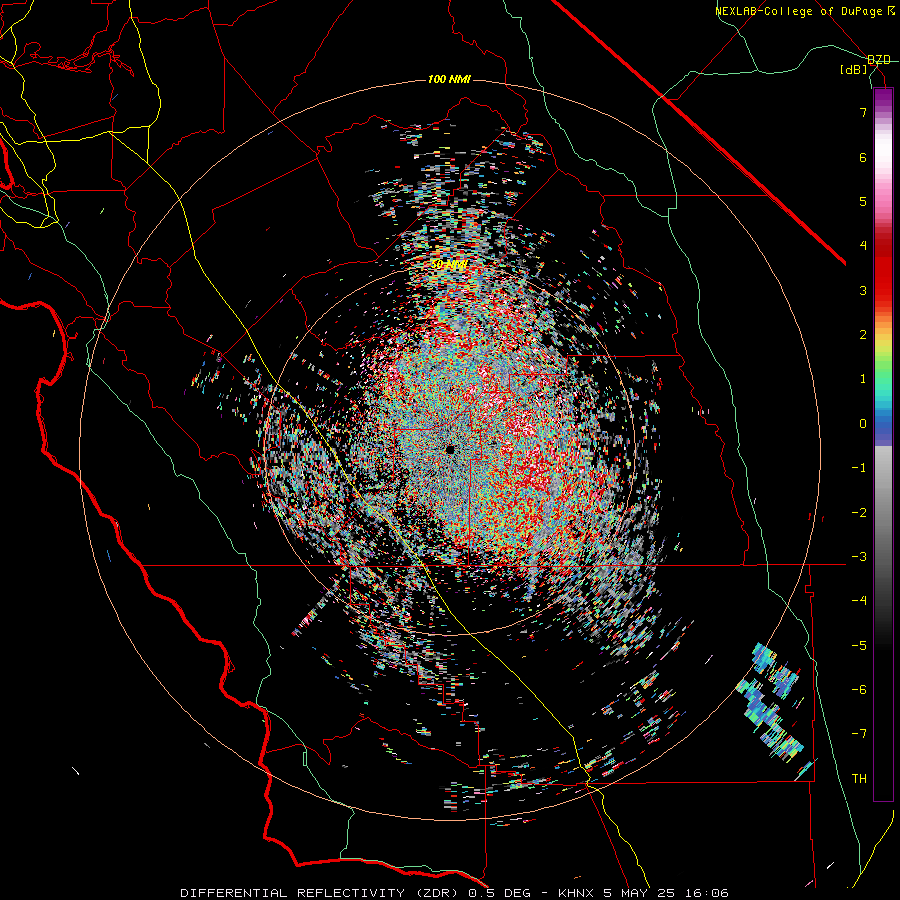
Task: Click the TH label at the color bar bottom
Action: 859,778
